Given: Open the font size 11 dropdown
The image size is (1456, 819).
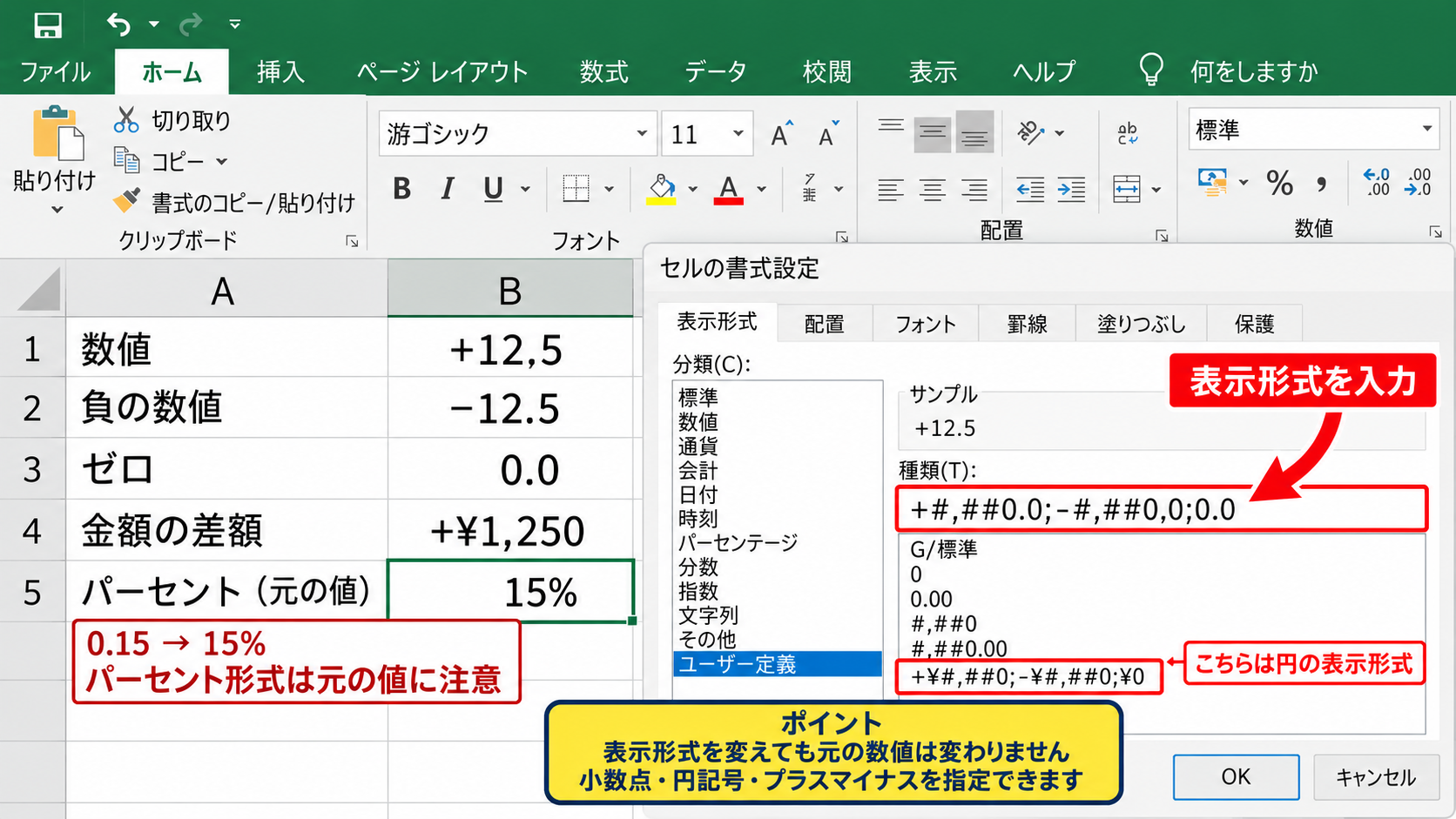Looking at the screenshot, I should click(738, 133).
